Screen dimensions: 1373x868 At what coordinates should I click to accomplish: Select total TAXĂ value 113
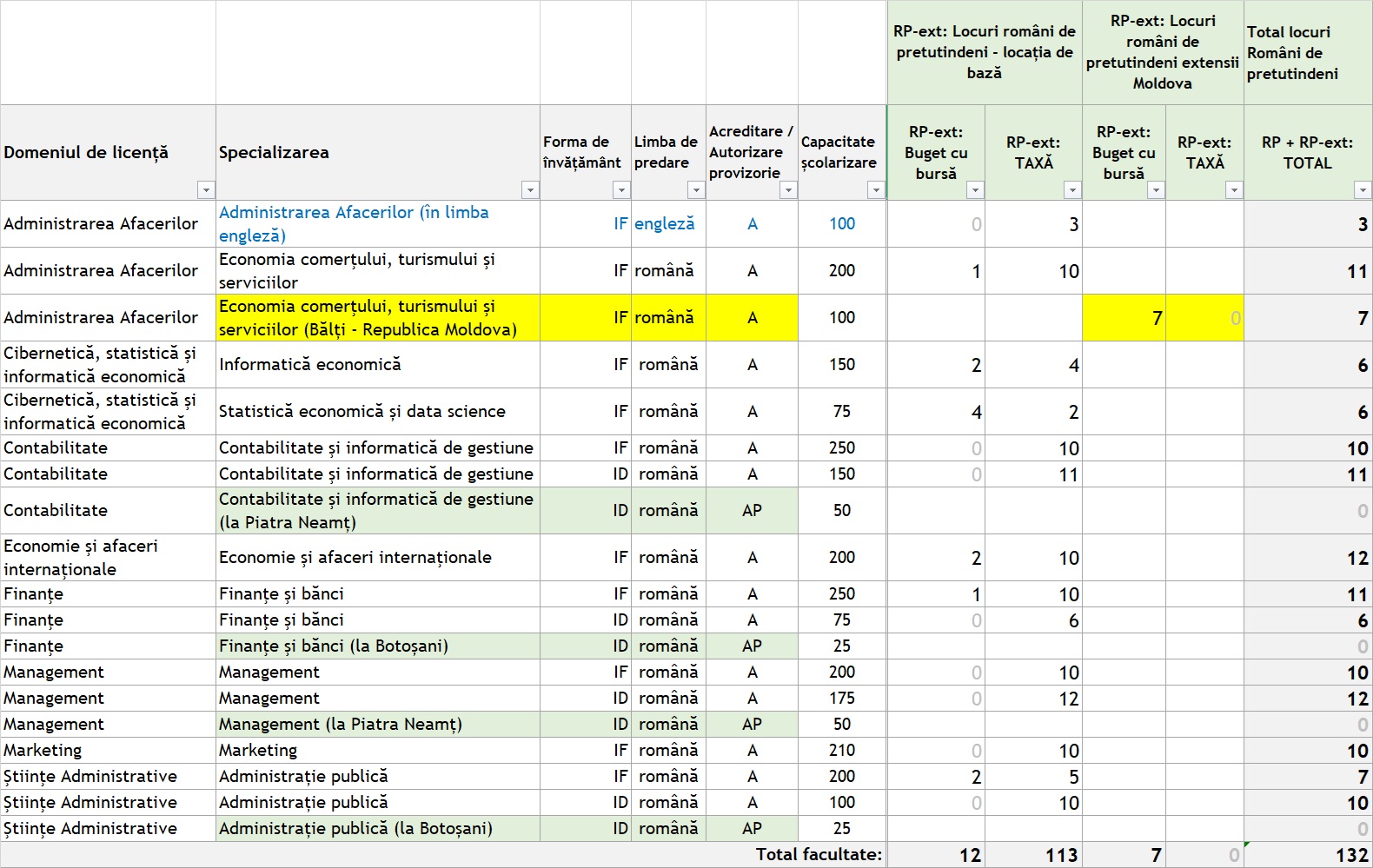click(x=1034, y=855)
